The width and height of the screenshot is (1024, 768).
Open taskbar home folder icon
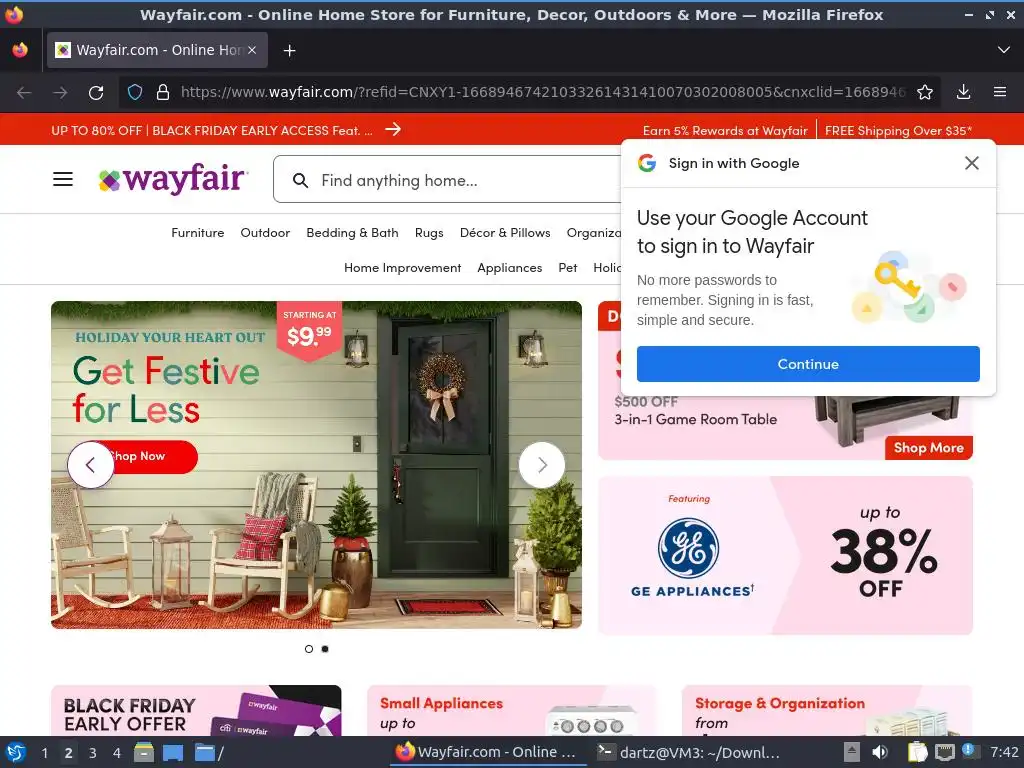pos(208,752)
